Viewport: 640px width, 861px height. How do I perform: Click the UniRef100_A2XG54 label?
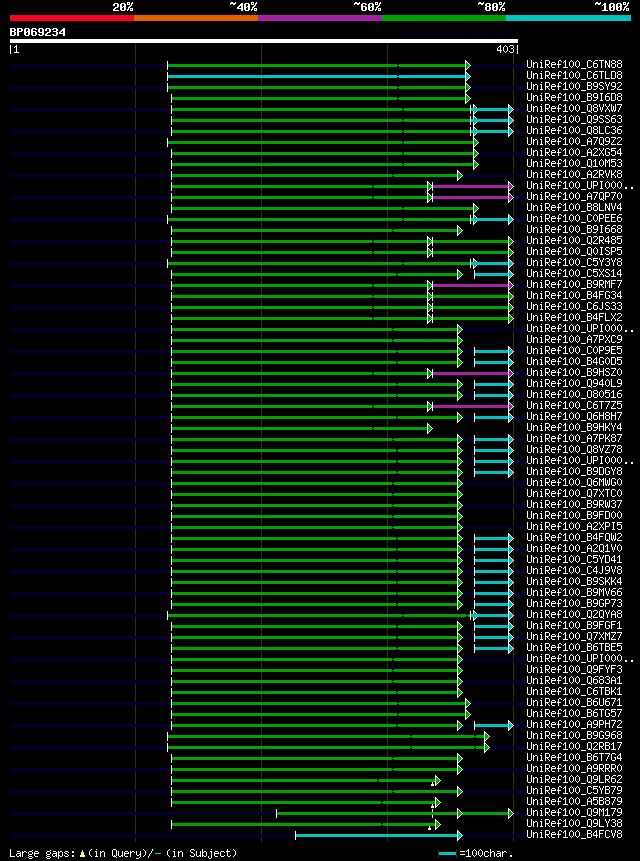[x=574, y=152]
